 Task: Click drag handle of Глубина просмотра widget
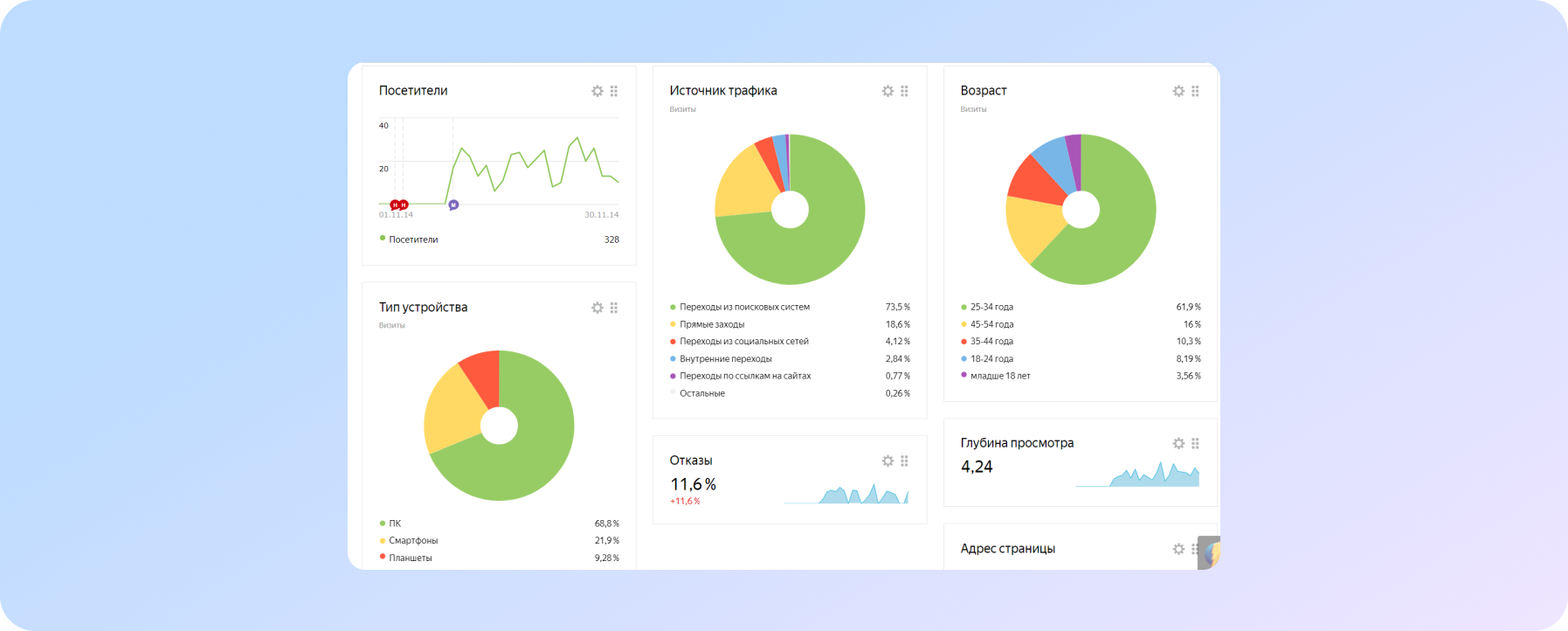[x=1195, y=443]
